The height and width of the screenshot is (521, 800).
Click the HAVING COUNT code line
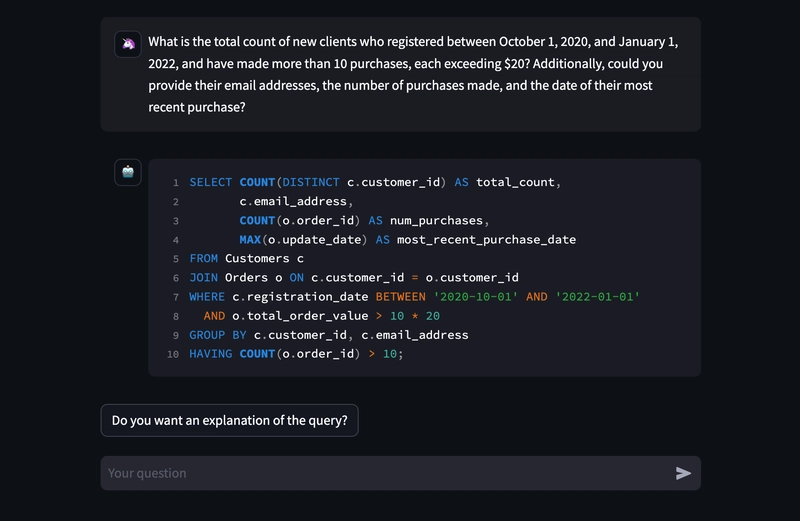tap(296, 354)
